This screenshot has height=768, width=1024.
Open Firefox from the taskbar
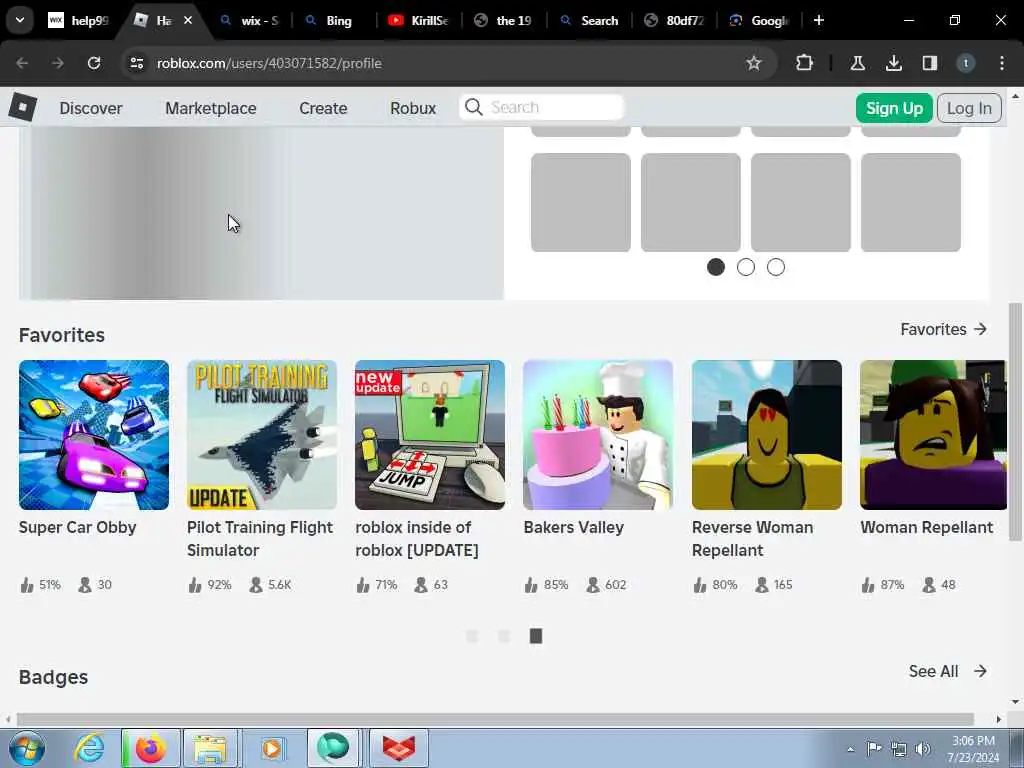150,748
